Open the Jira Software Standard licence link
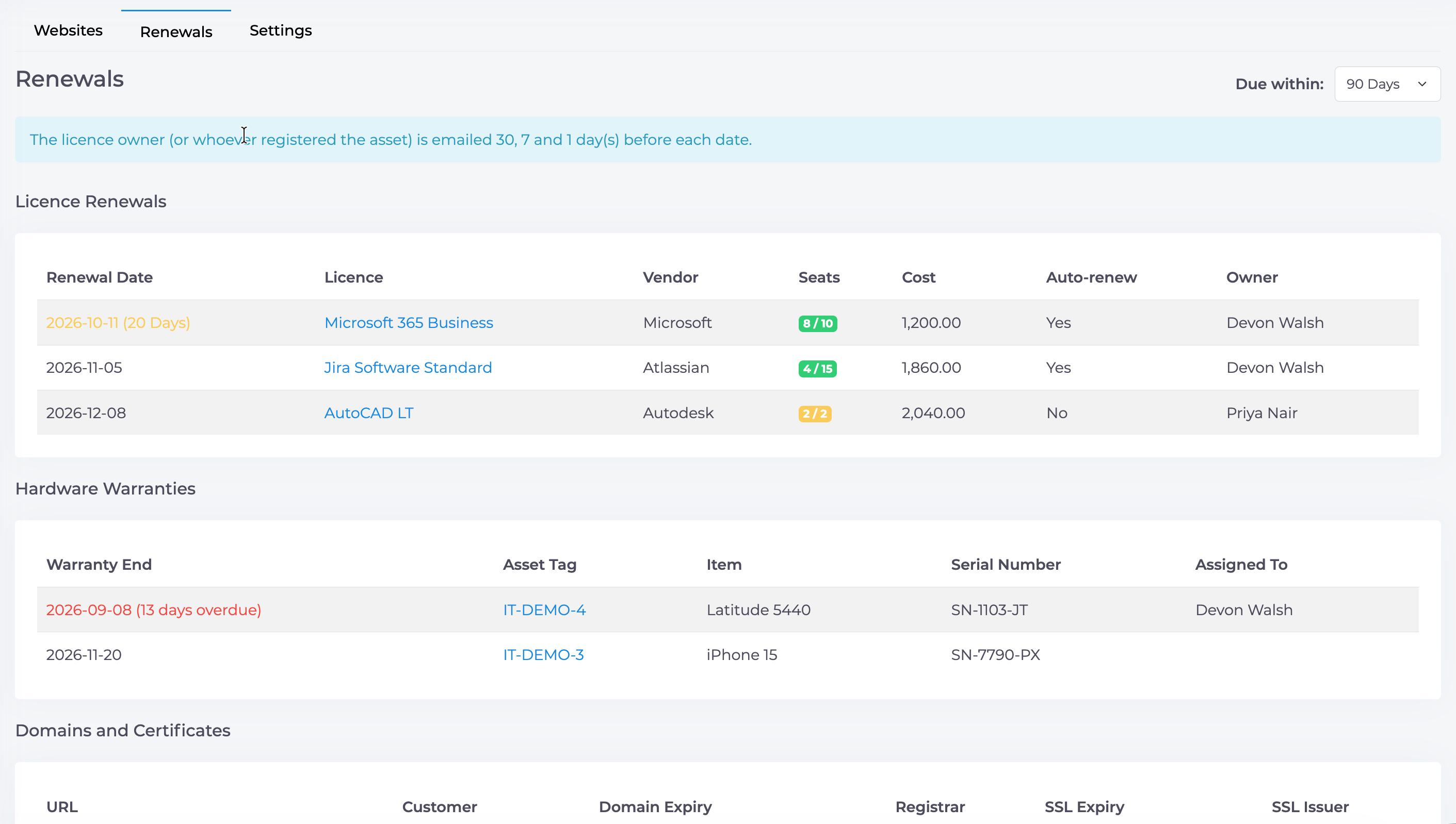The width and height of the screenshot is (1456, 824). pyautogui.click(x=408, y=368)
